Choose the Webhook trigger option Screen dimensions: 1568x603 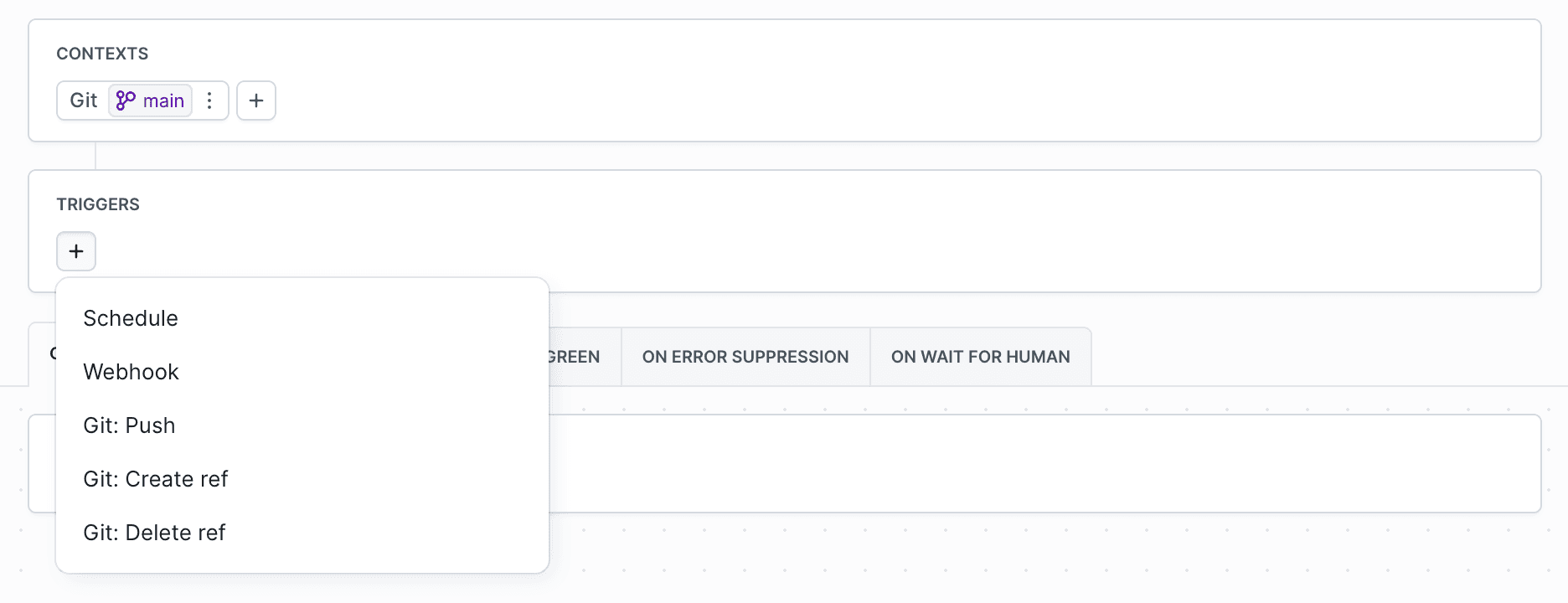(132, 372)
